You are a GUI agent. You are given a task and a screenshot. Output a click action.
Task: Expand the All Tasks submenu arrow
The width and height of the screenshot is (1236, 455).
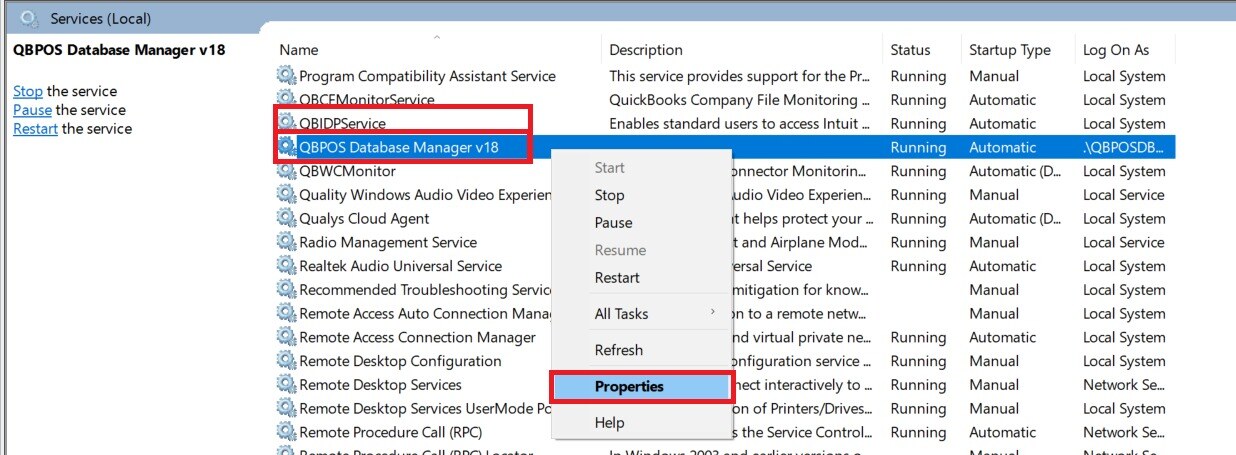click(713, 313)
